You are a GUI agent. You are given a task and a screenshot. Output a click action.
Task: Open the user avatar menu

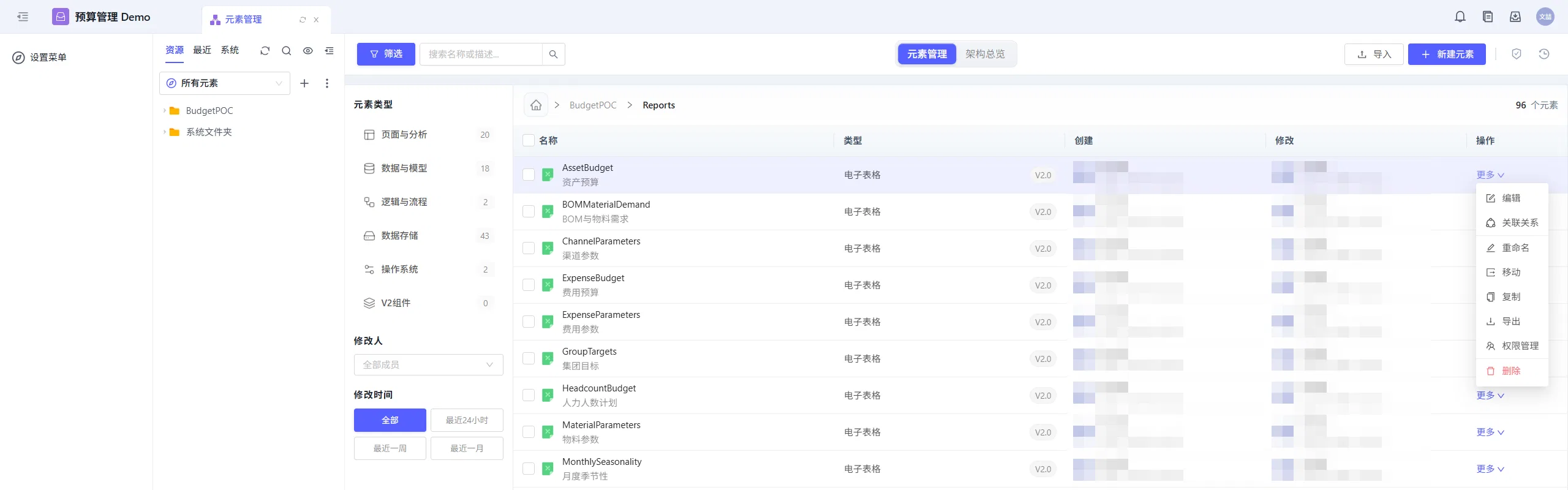1545,17
